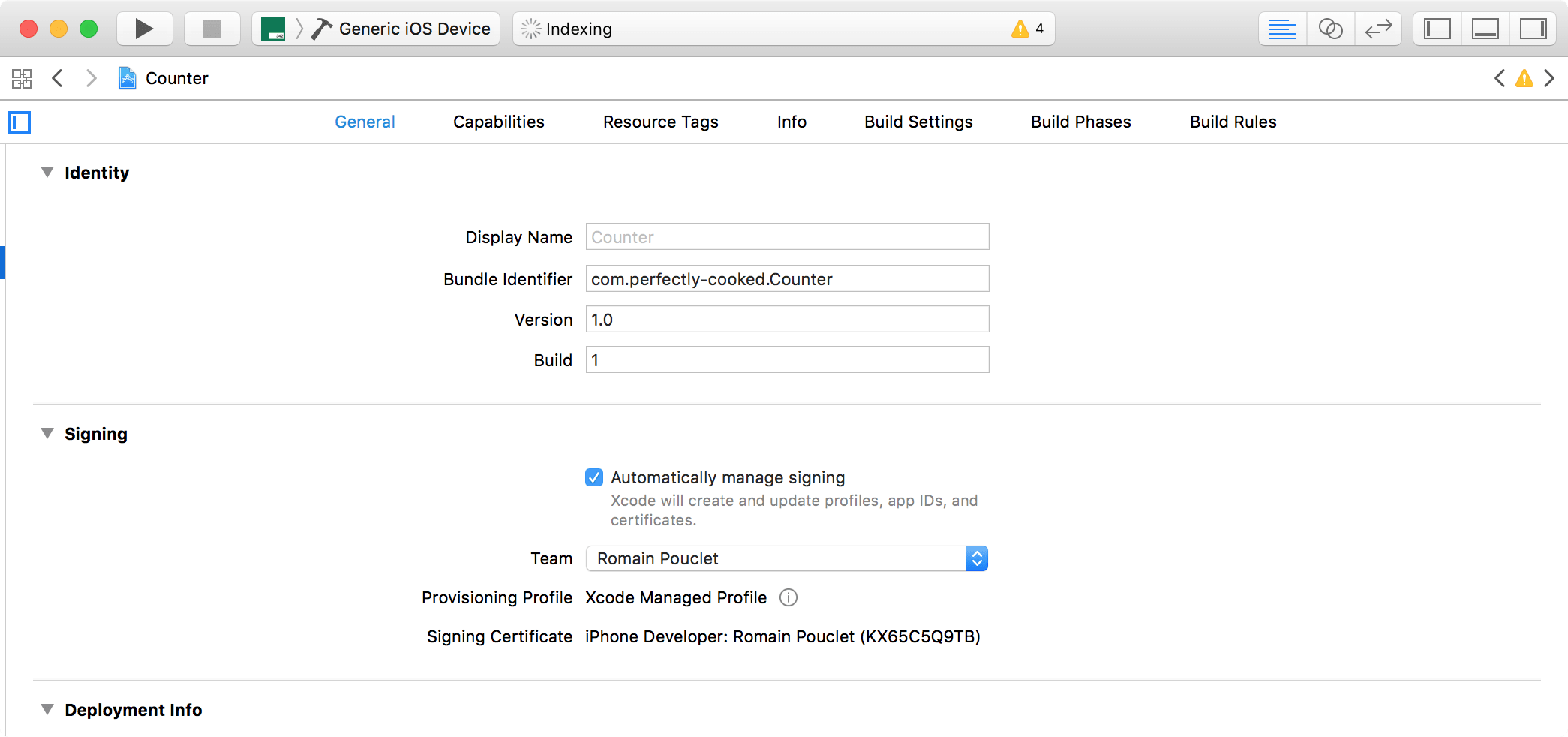1568x737 pixels.
Task: Toggle the debug area panel
Action: tap(1485, 29)
